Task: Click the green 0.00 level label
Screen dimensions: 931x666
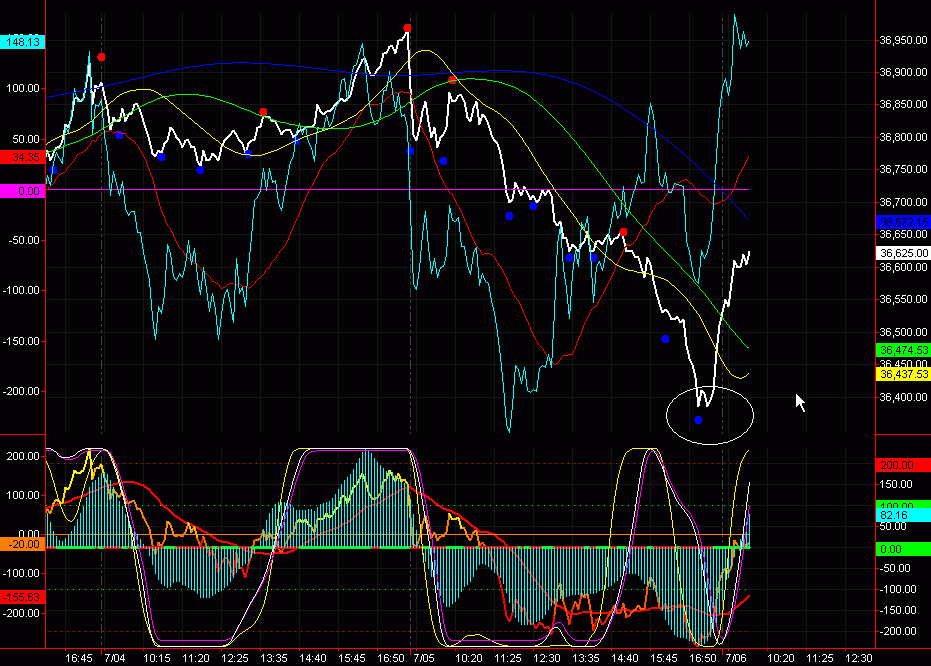Action: coord(903,549)
